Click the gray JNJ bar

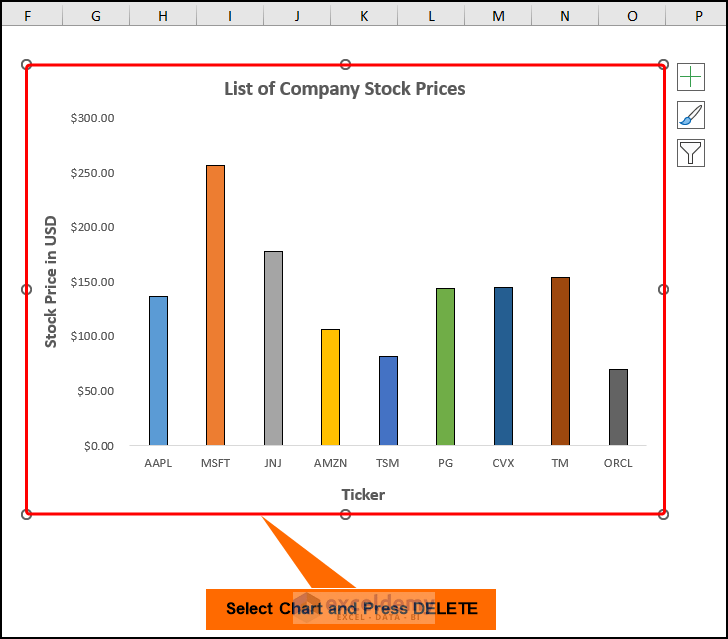tap(273, 348)
